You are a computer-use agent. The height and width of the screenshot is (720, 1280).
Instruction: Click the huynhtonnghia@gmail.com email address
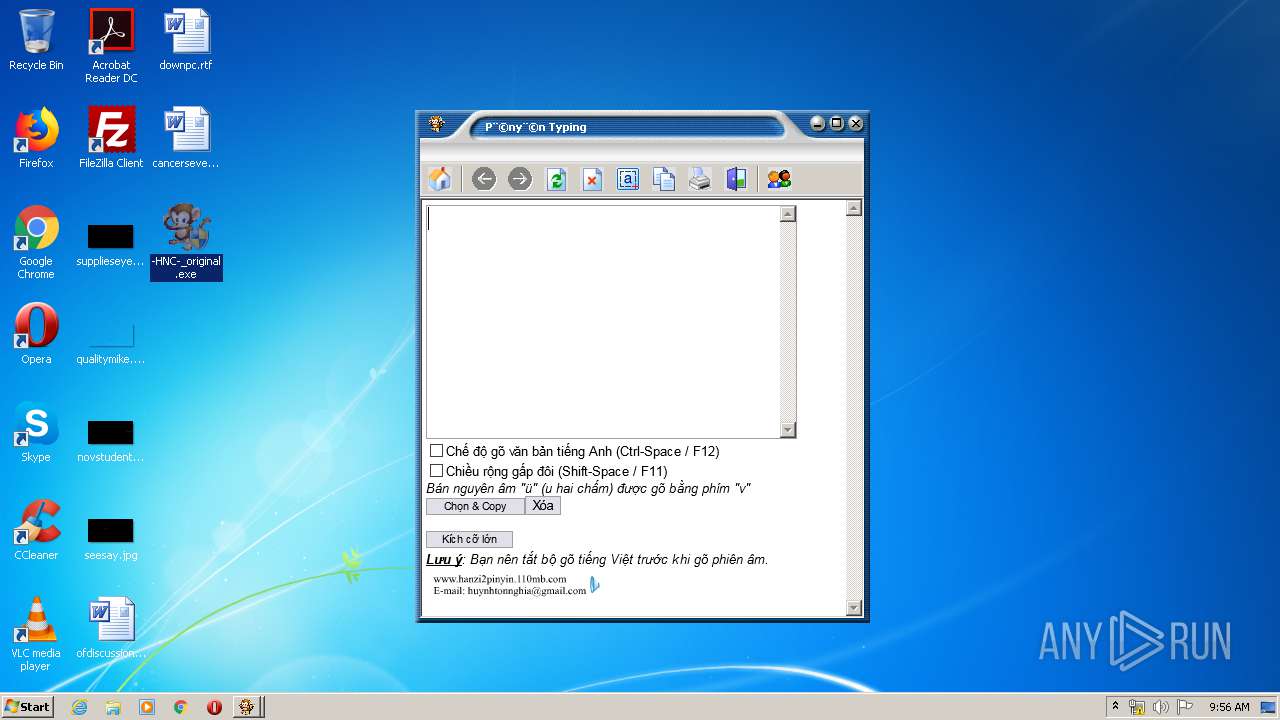coord(527,591)
